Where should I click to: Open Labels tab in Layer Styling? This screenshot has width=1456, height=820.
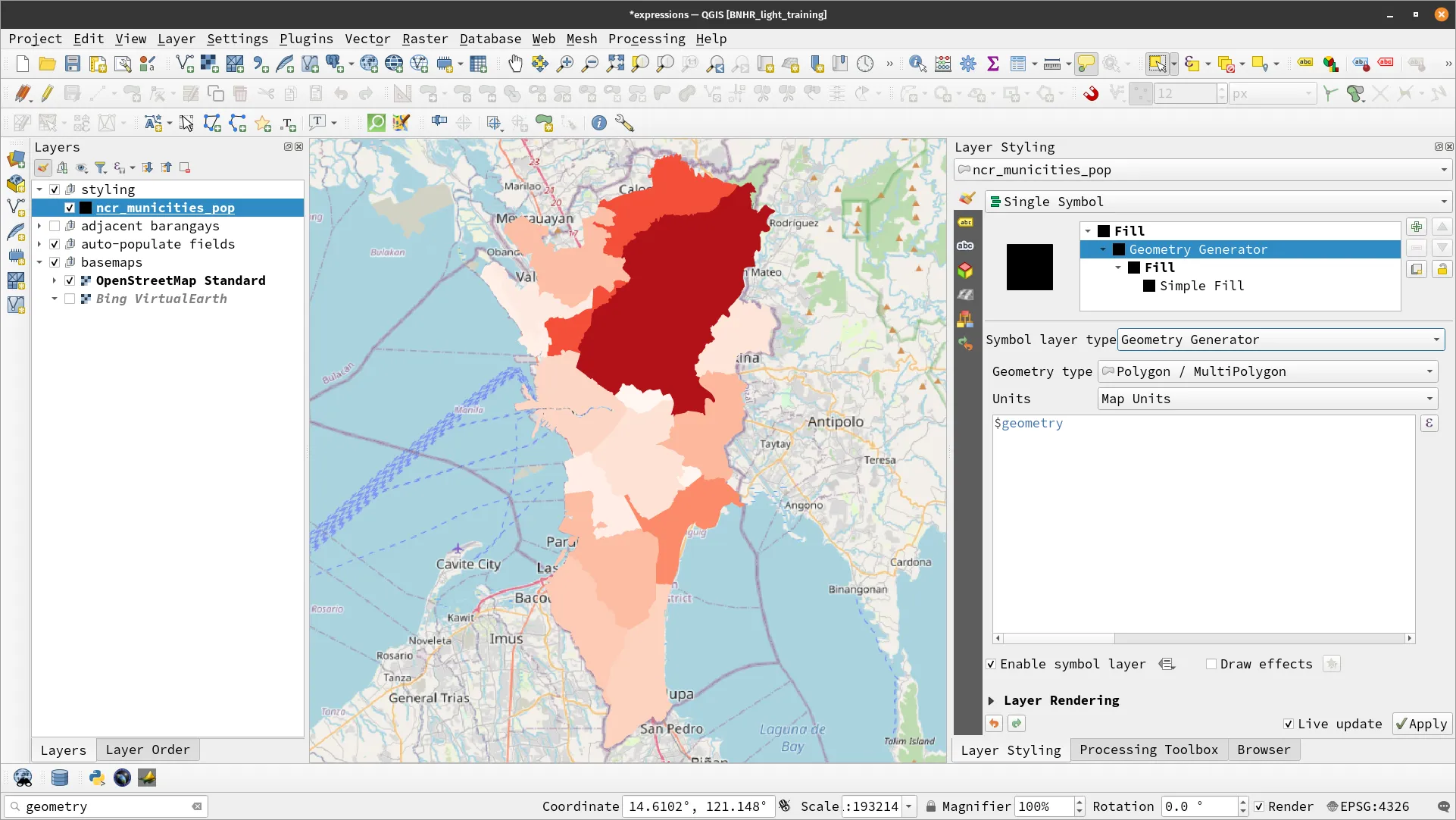tap(965, 222)
